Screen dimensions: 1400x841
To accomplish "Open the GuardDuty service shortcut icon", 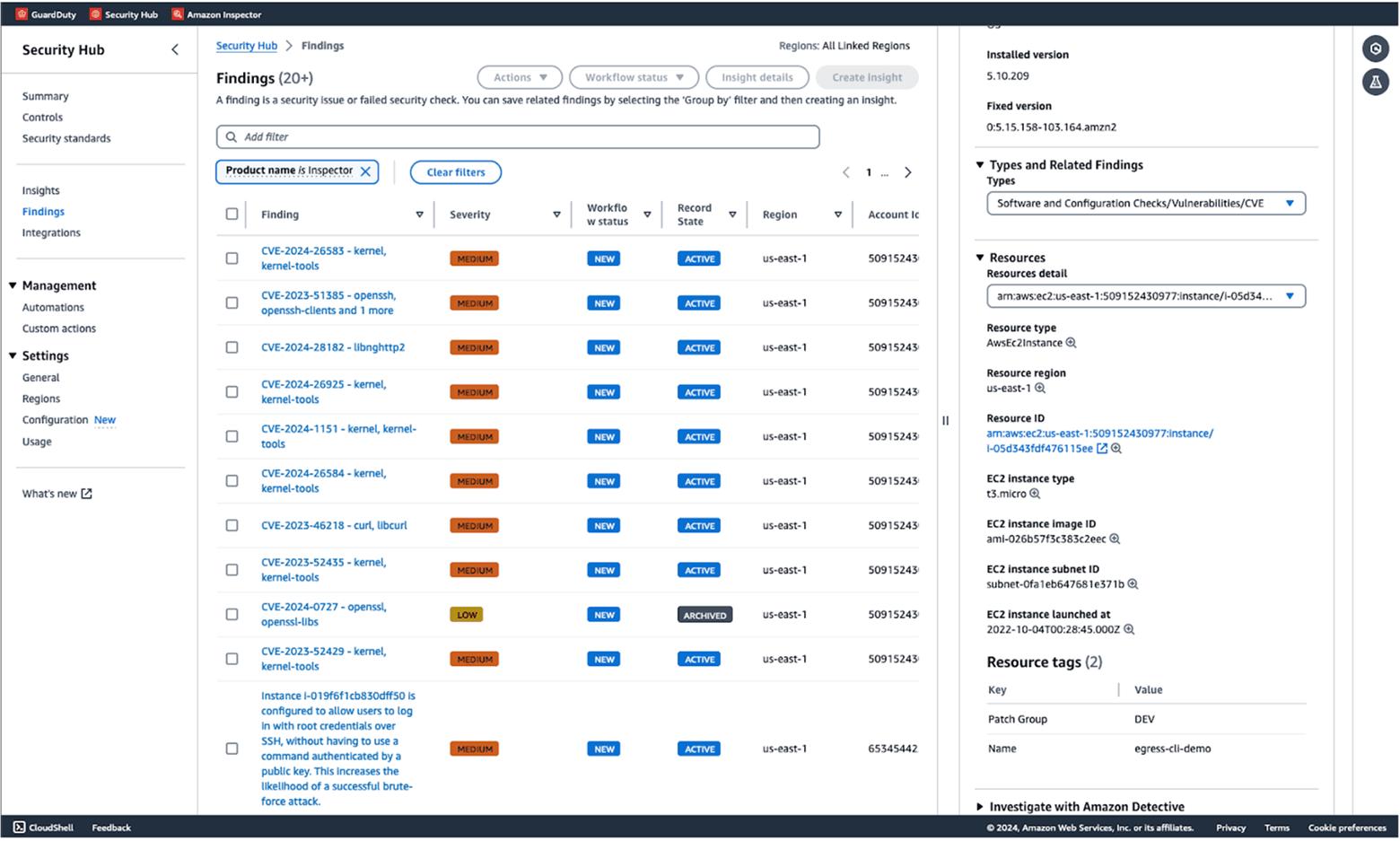I will [22, 14].
